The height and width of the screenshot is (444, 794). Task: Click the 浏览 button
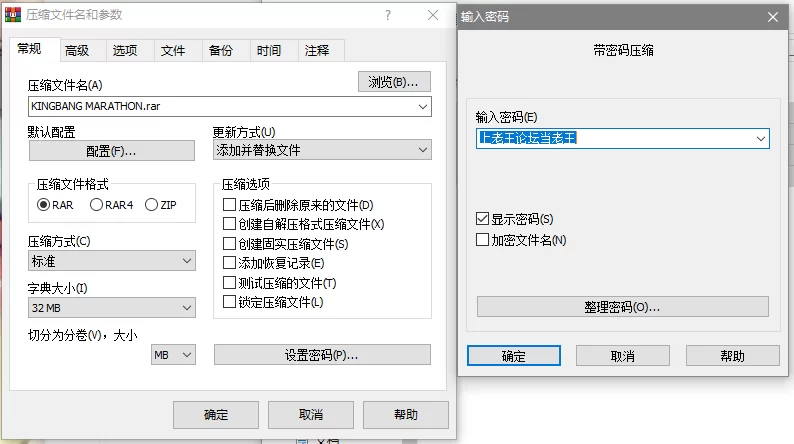[x=393, y=82]
